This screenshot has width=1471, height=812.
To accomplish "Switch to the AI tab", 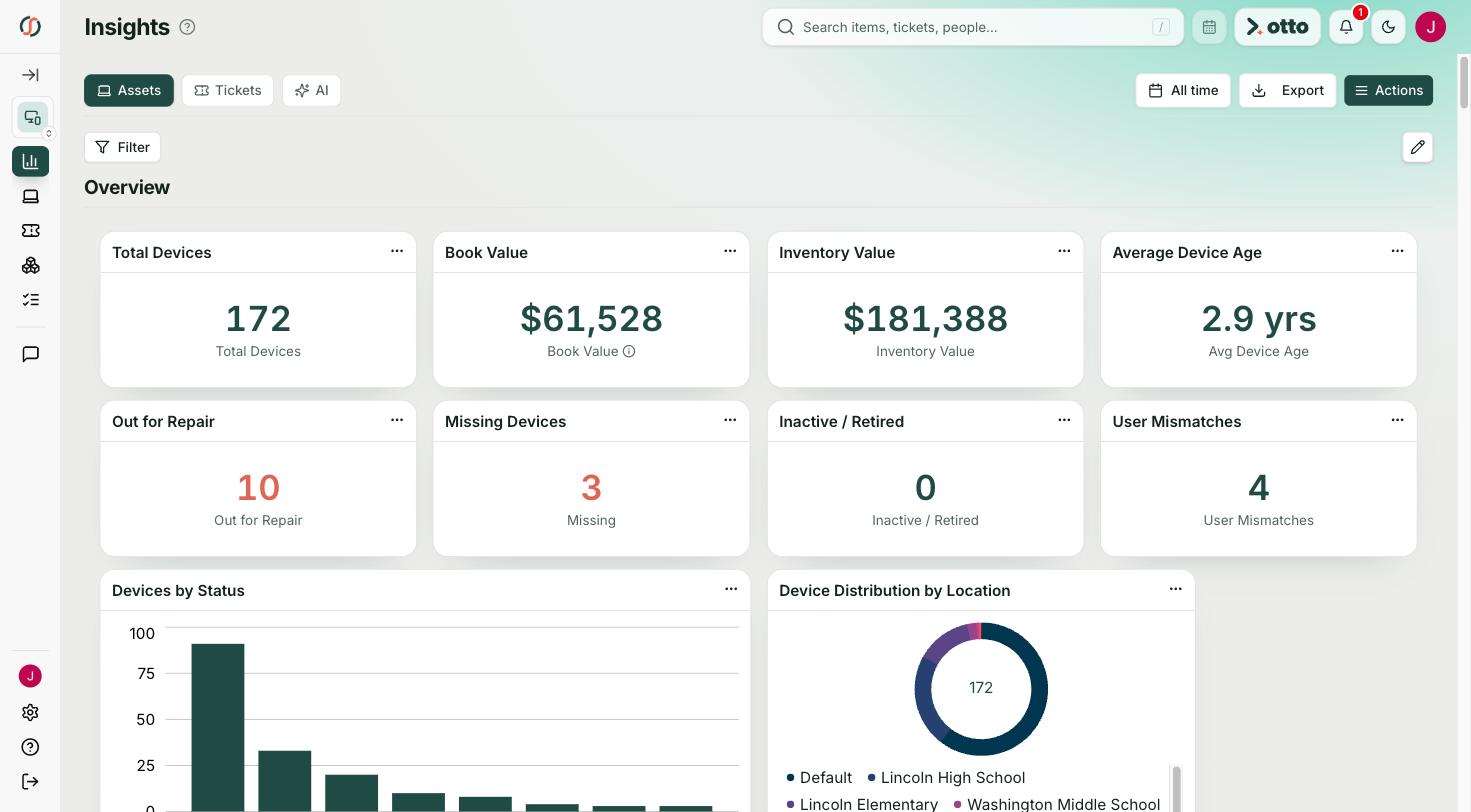I will [311, 90].
